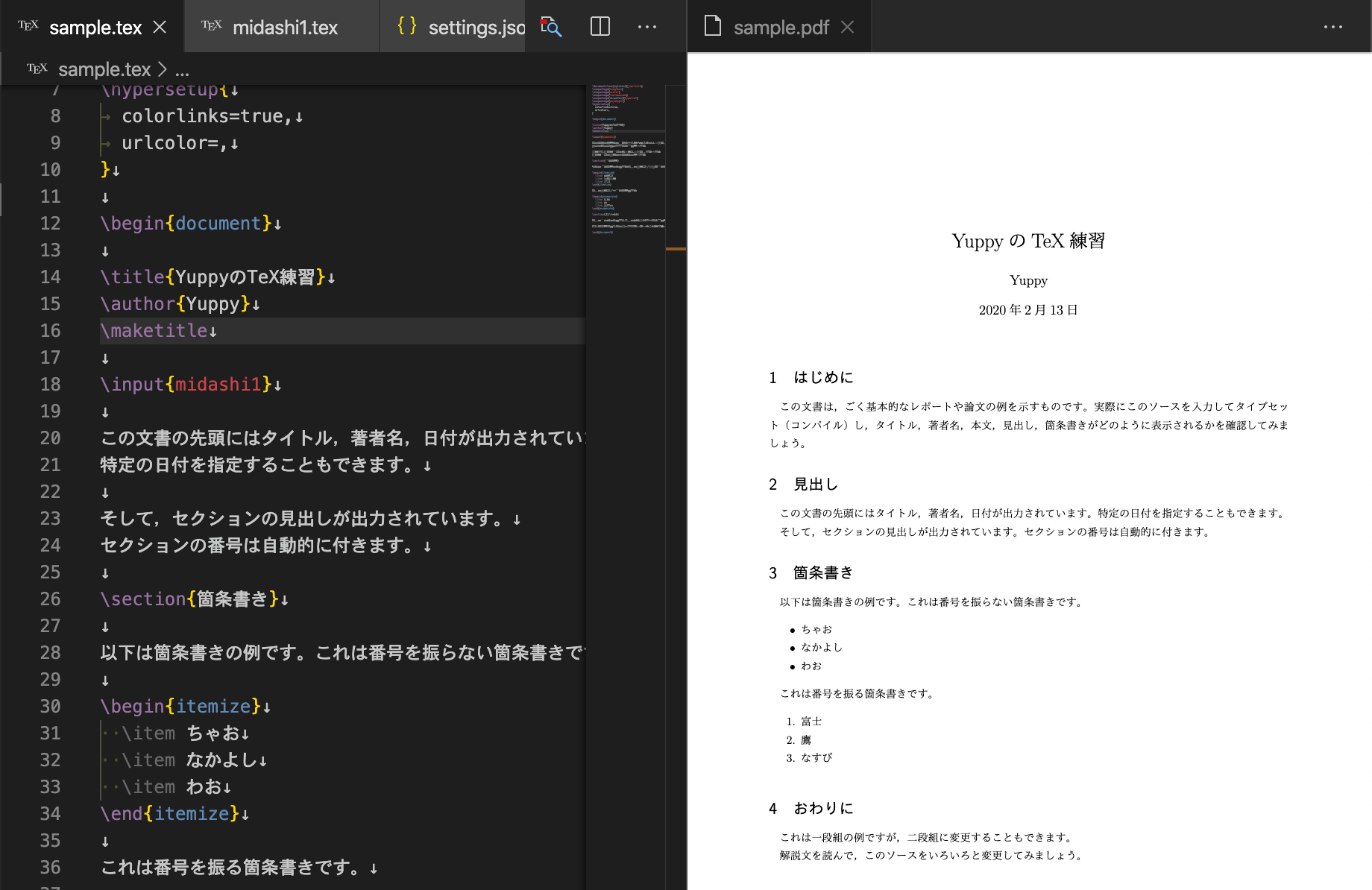Viewport: 1372px width, 890px height.
Task: Switch to the sample.pdf tab
Action: tap(781, 27)
